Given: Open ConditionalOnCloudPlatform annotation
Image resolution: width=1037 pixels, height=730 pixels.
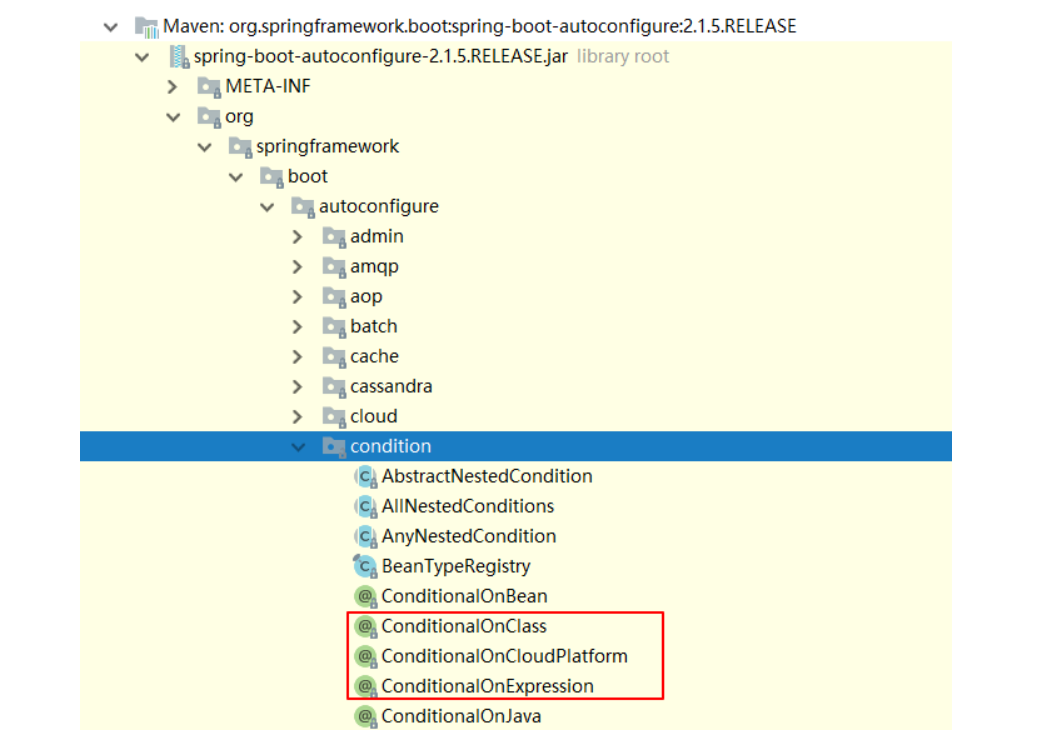Looking at the screenshot, I should click(x=504, y=657).
